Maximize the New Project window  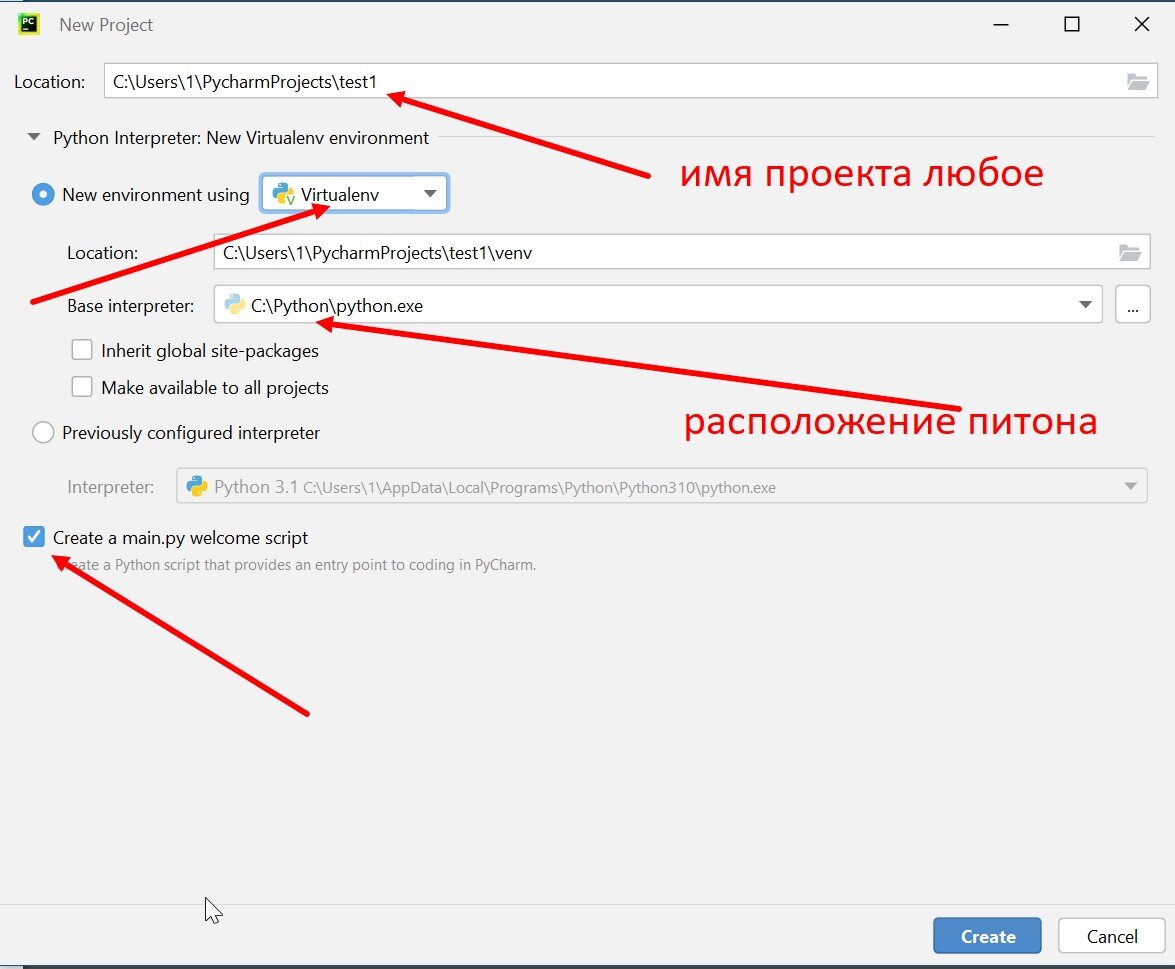tap(1072, 24)
